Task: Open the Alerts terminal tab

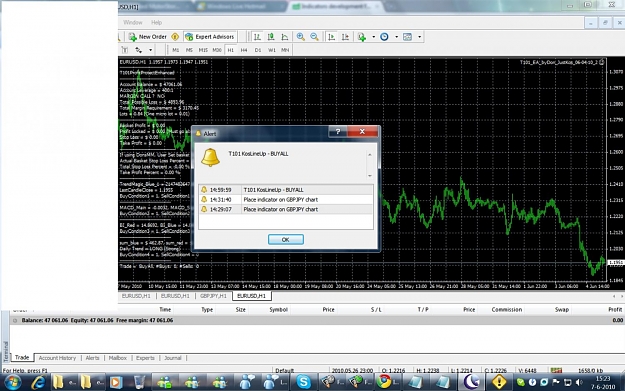Action: 92,358
